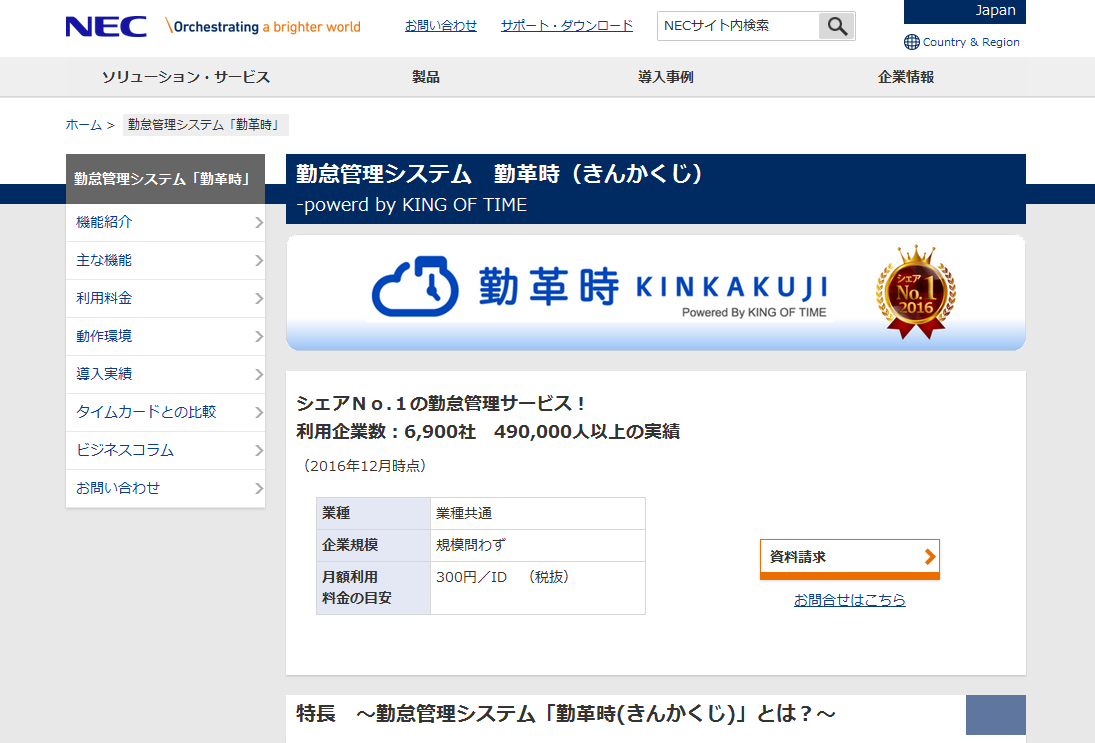Screen dimensions: 1095x743
Task: Select 利用料金 in the sidebar
Action: click(x=166, y=298)
